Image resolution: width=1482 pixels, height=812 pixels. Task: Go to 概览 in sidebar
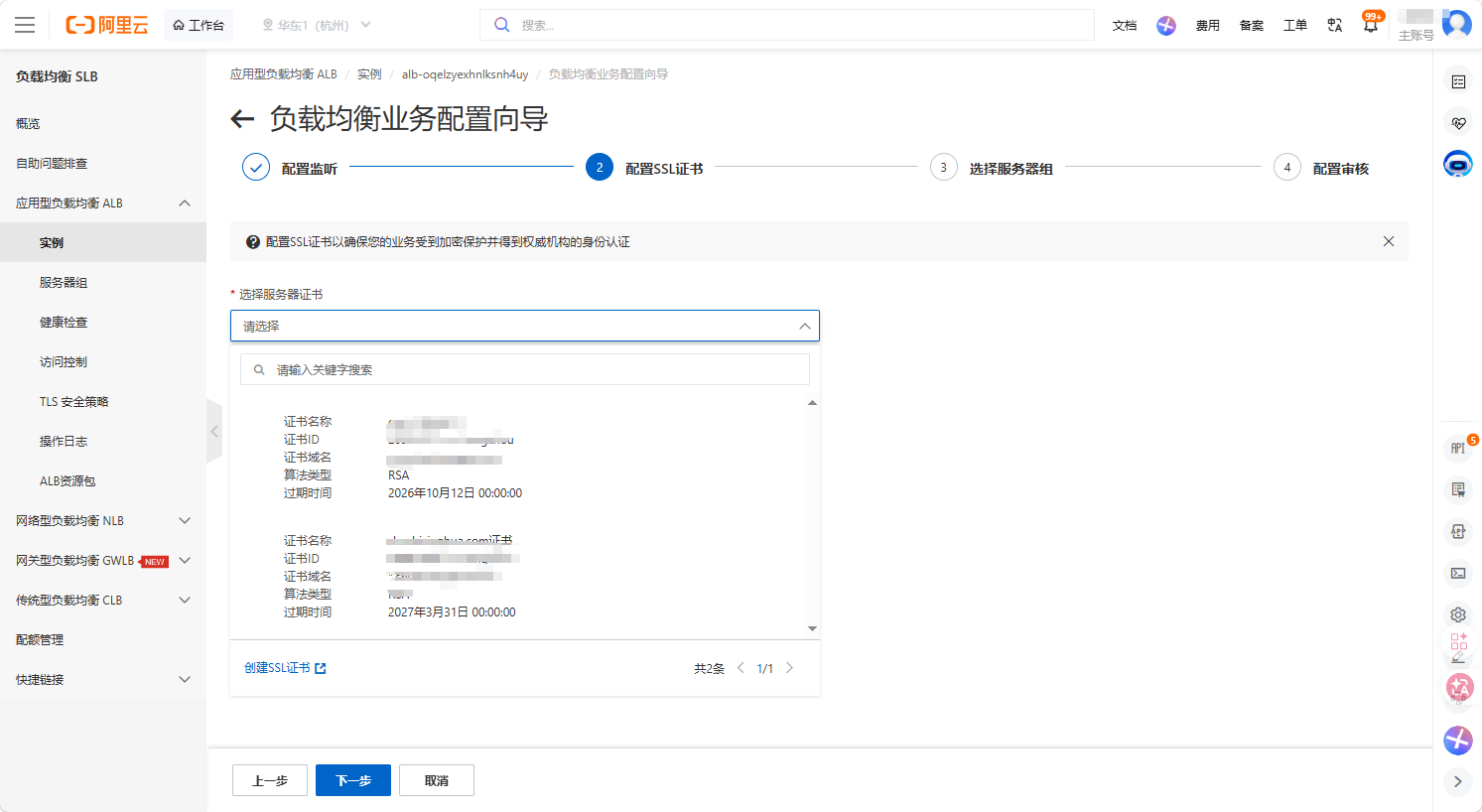click(x=28, y=124)
